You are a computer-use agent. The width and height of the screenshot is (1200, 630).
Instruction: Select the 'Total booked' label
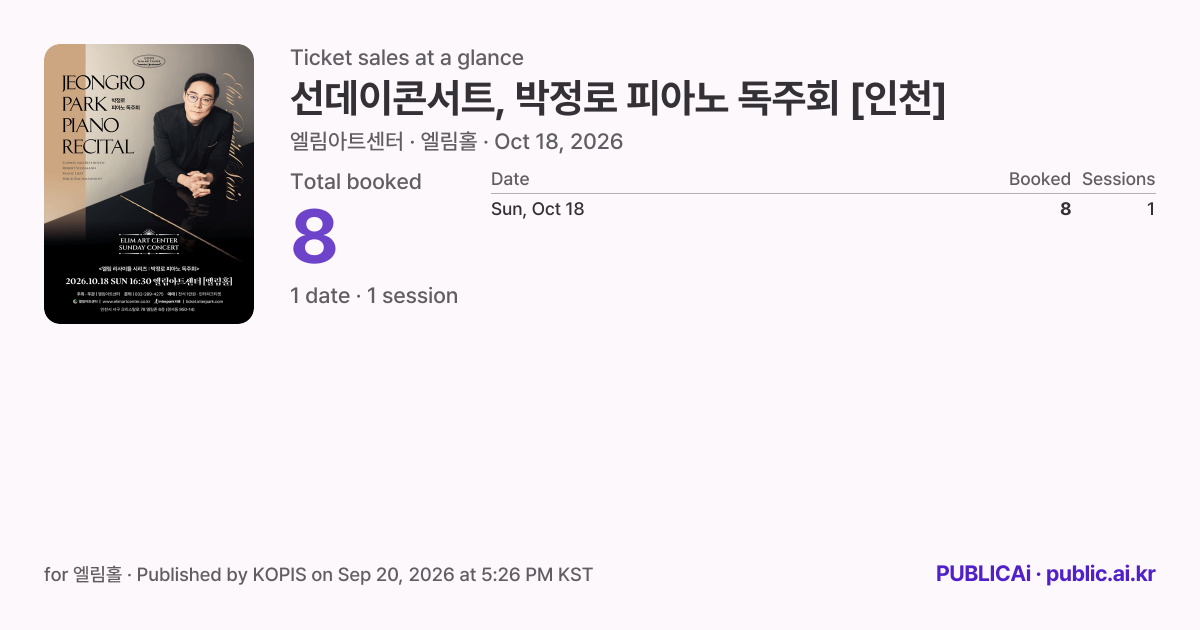(x=356, y=182)
